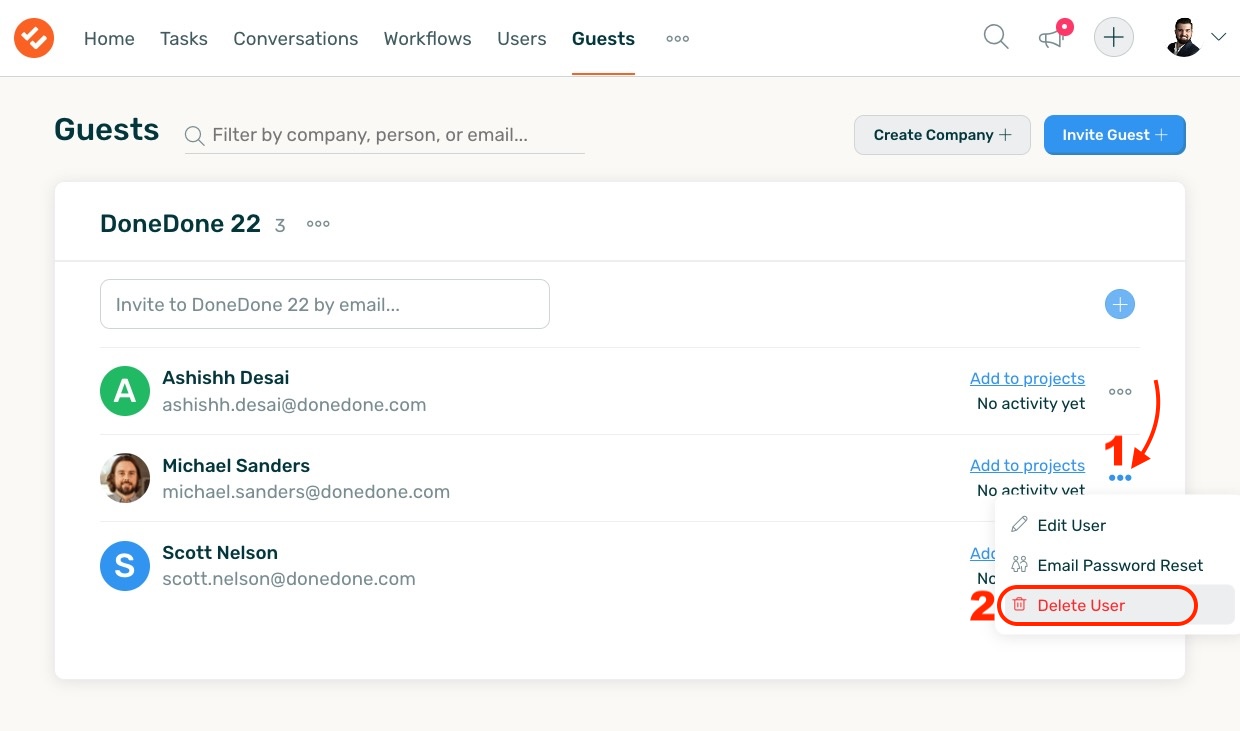Open the search magnifier in top bar

point(996,38)
